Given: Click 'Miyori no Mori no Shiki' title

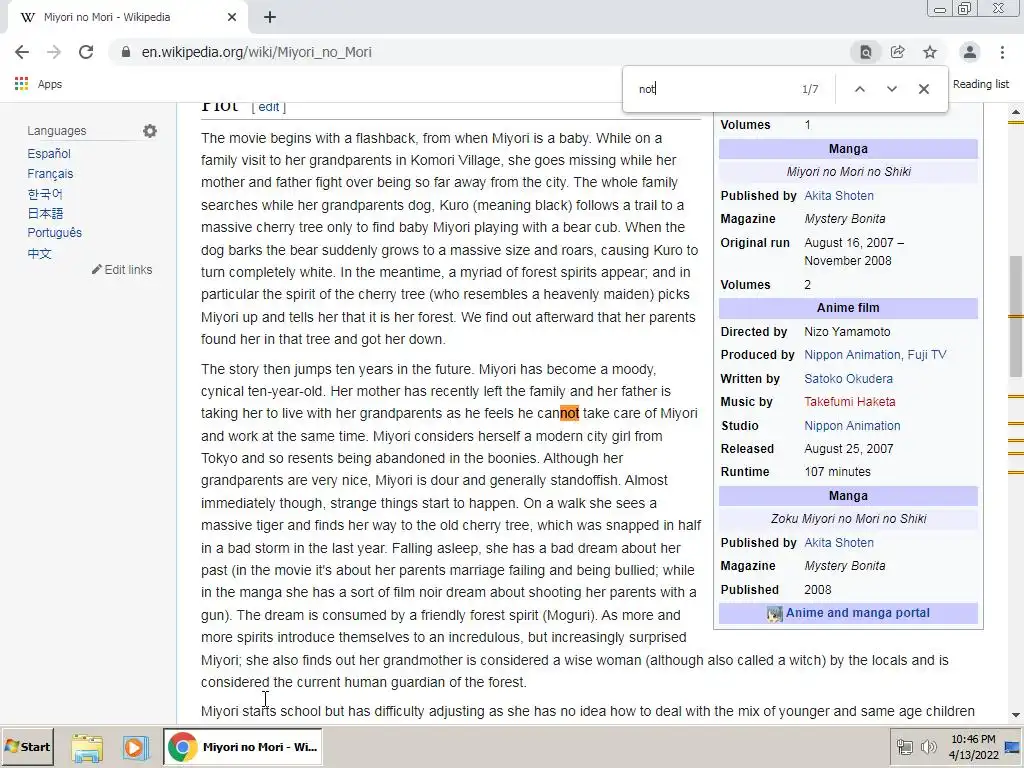Looking at the screenshot, I should [848, 172].
